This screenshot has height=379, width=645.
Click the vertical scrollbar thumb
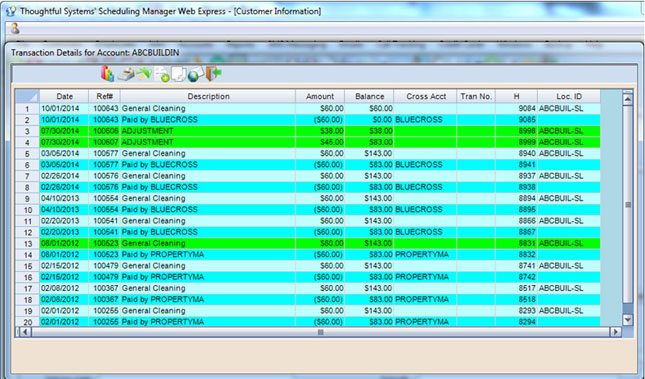[627, 205]
